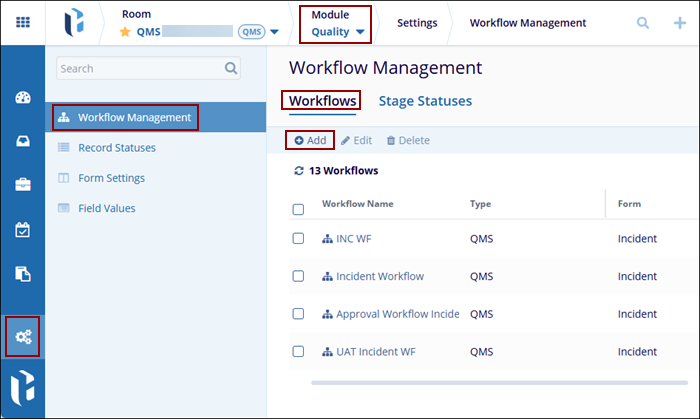Open the briefcase icon in sidebar
Viewport: 700px width, 419px height.
22,185
